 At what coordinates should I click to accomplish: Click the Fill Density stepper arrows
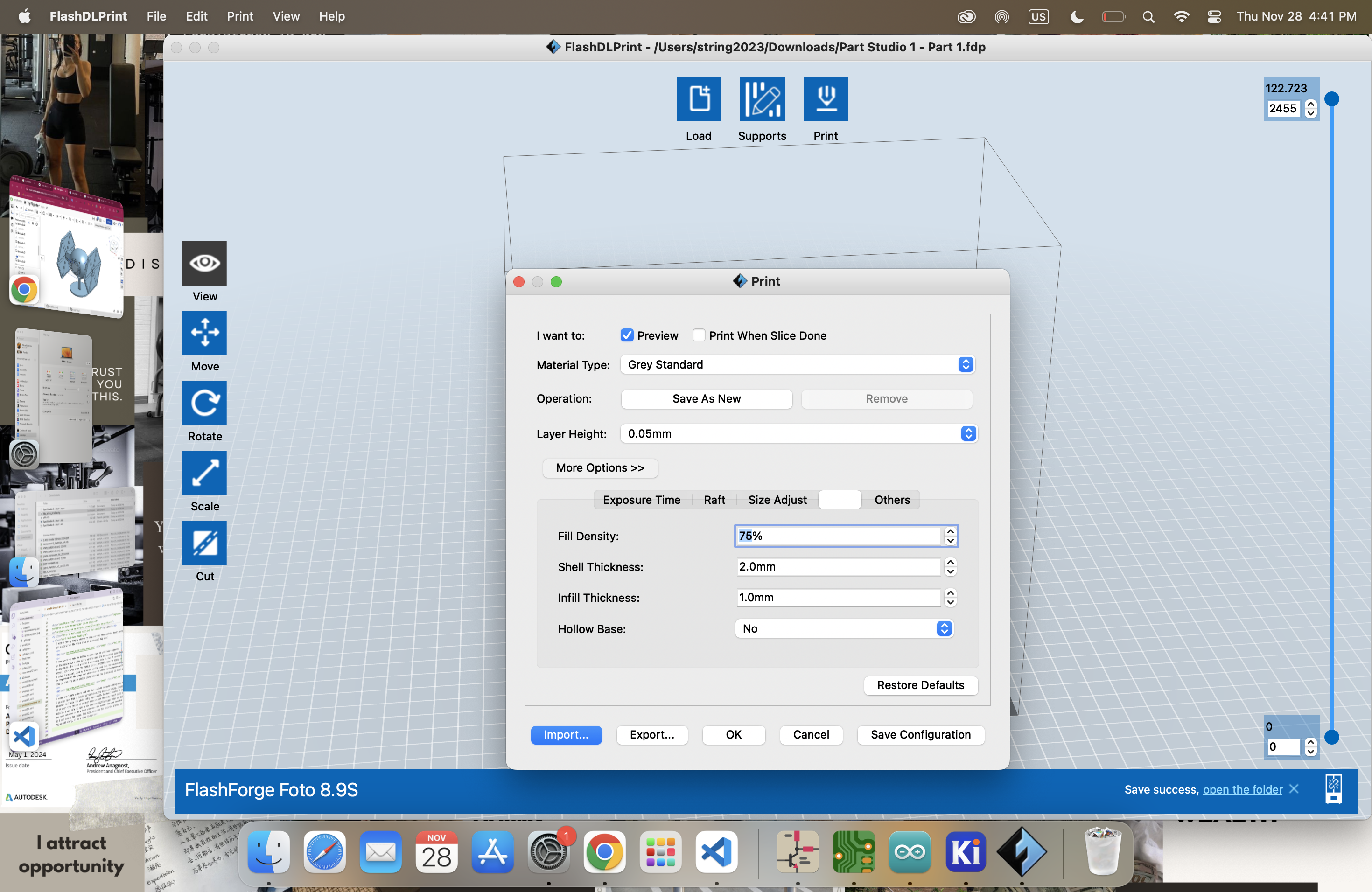tap(951, 536)
